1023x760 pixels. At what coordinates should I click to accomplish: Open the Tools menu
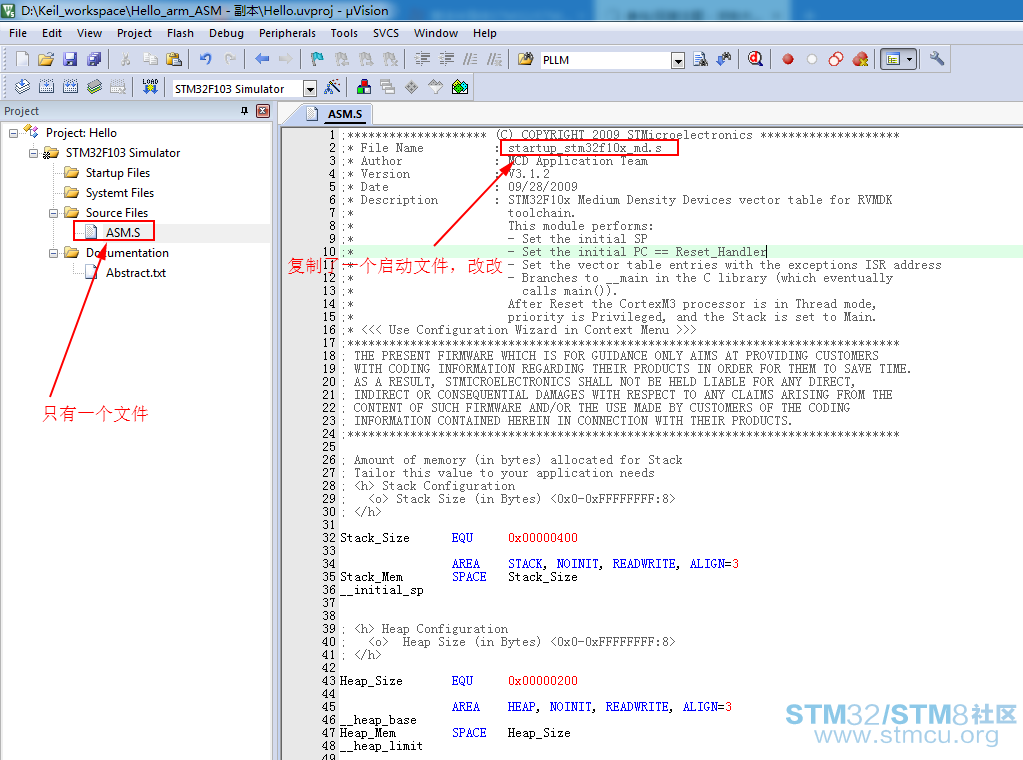(x=344, y=33)
